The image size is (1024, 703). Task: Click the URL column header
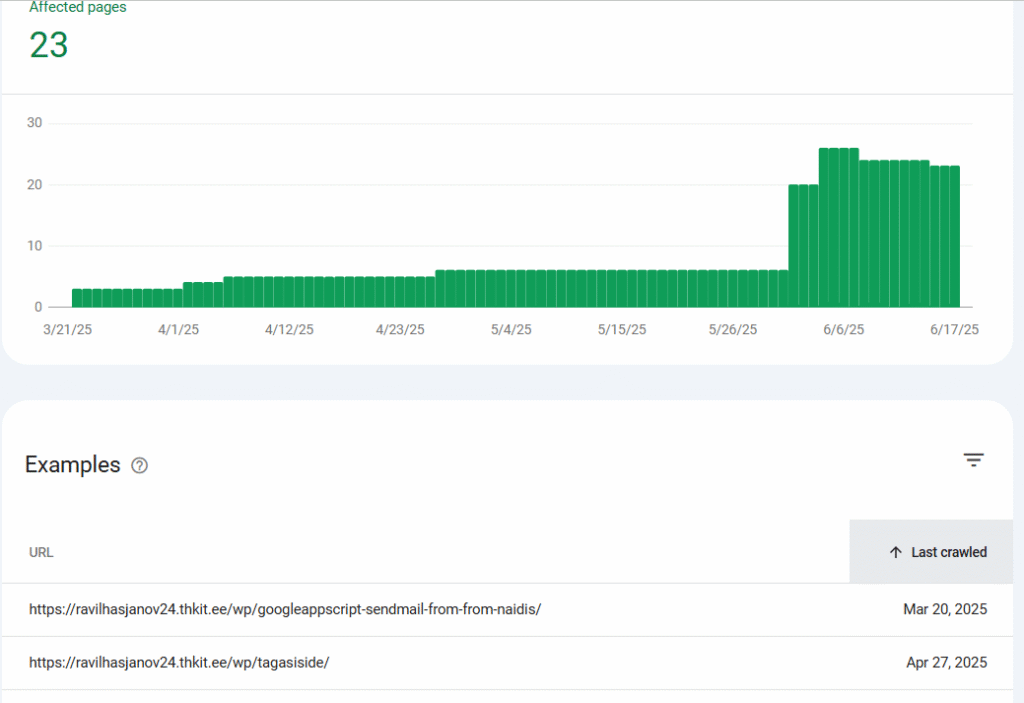point(41,552)
